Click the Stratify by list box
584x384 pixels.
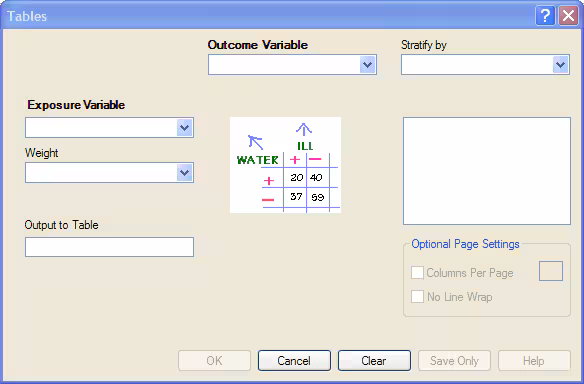pyautogui.click(x=487, y=171)
